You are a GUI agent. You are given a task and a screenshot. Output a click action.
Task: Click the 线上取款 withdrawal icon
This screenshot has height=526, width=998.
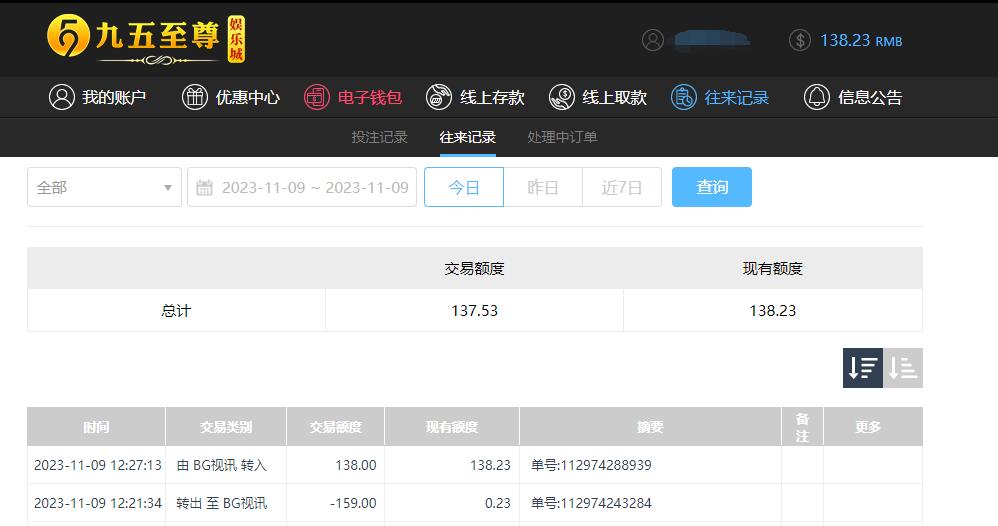click(561, 97)
